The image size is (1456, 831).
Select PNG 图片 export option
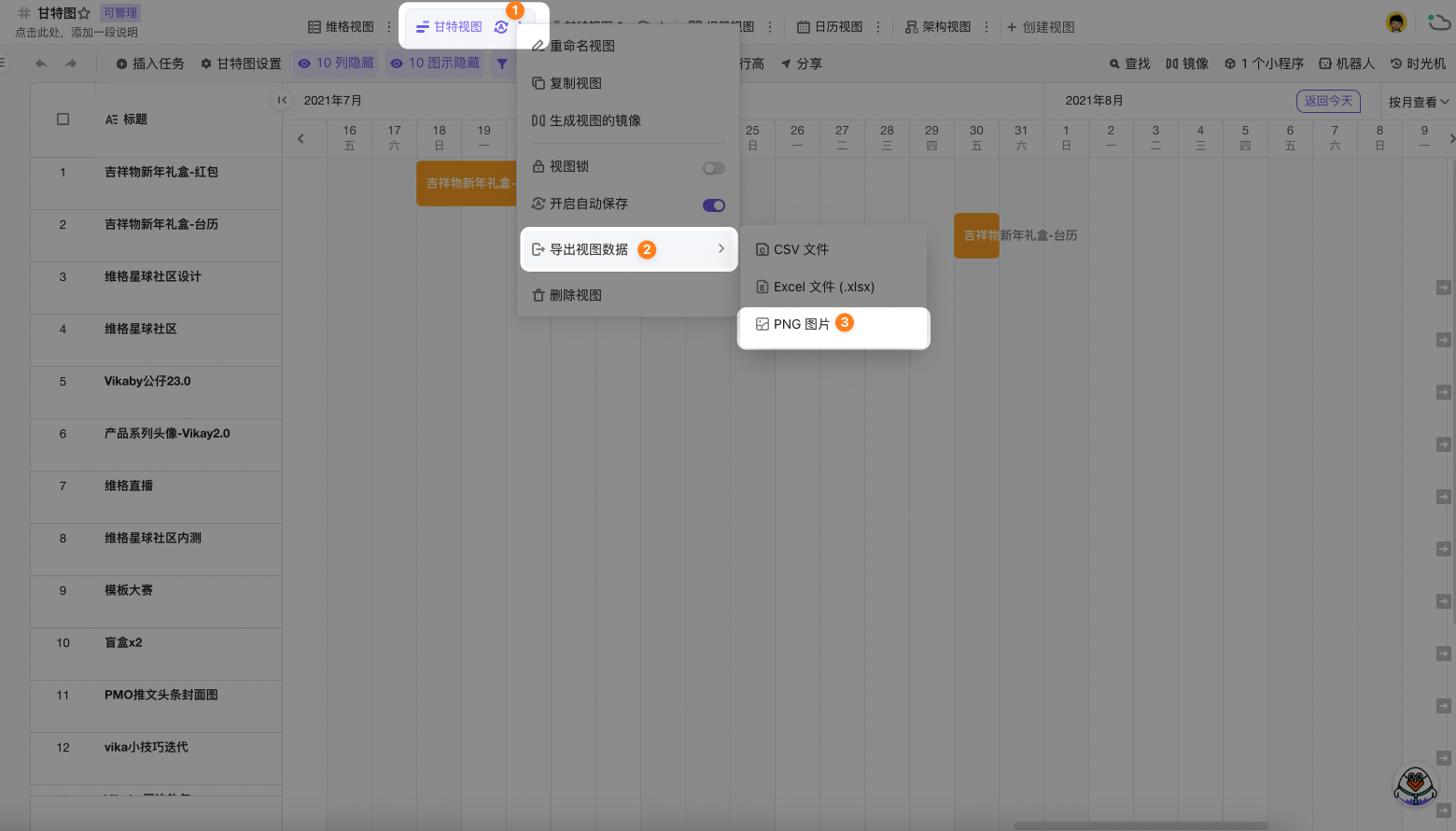tap(801, 324)
